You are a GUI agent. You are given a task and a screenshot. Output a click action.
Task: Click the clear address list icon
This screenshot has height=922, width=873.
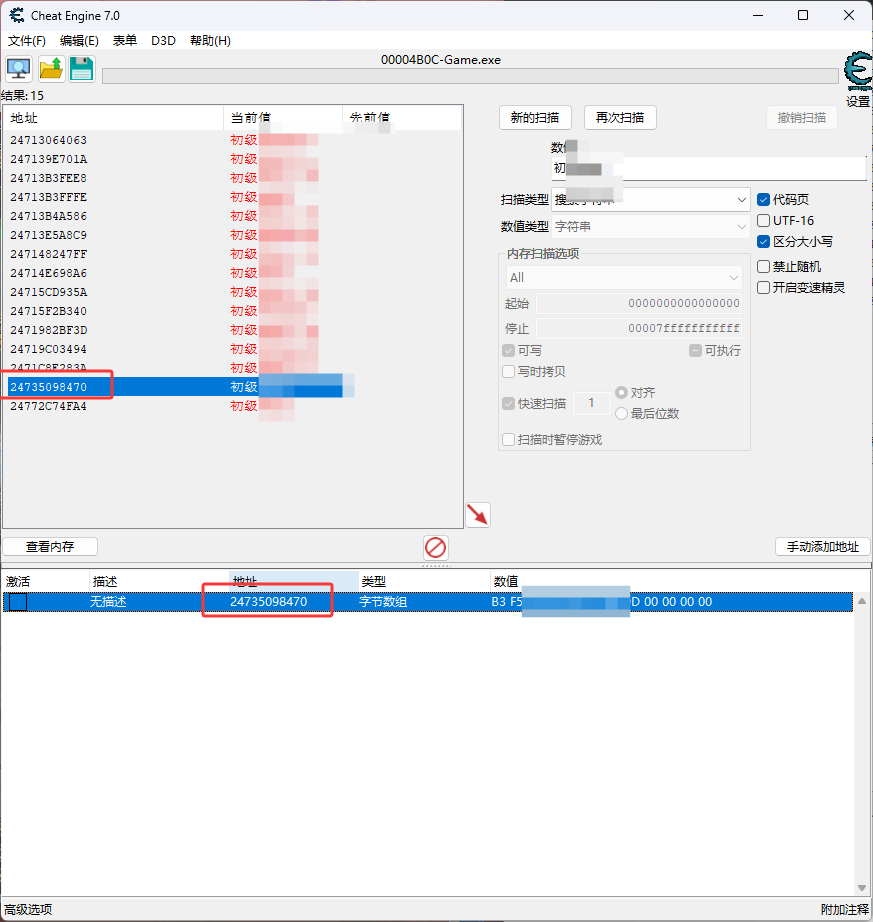[436, 547]
